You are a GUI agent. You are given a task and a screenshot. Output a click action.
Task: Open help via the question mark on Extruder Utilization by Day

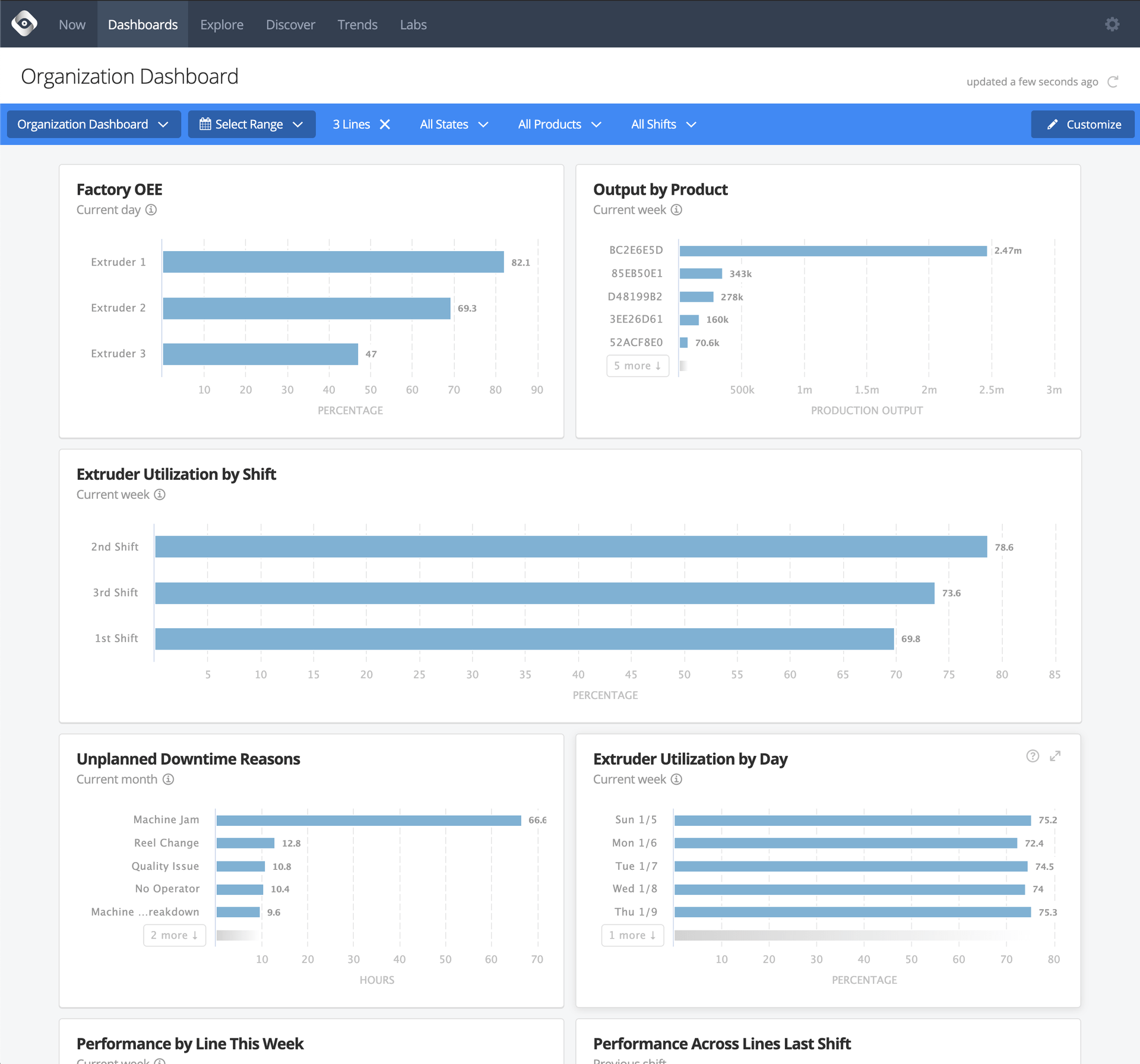click(x=1033, y=755)
